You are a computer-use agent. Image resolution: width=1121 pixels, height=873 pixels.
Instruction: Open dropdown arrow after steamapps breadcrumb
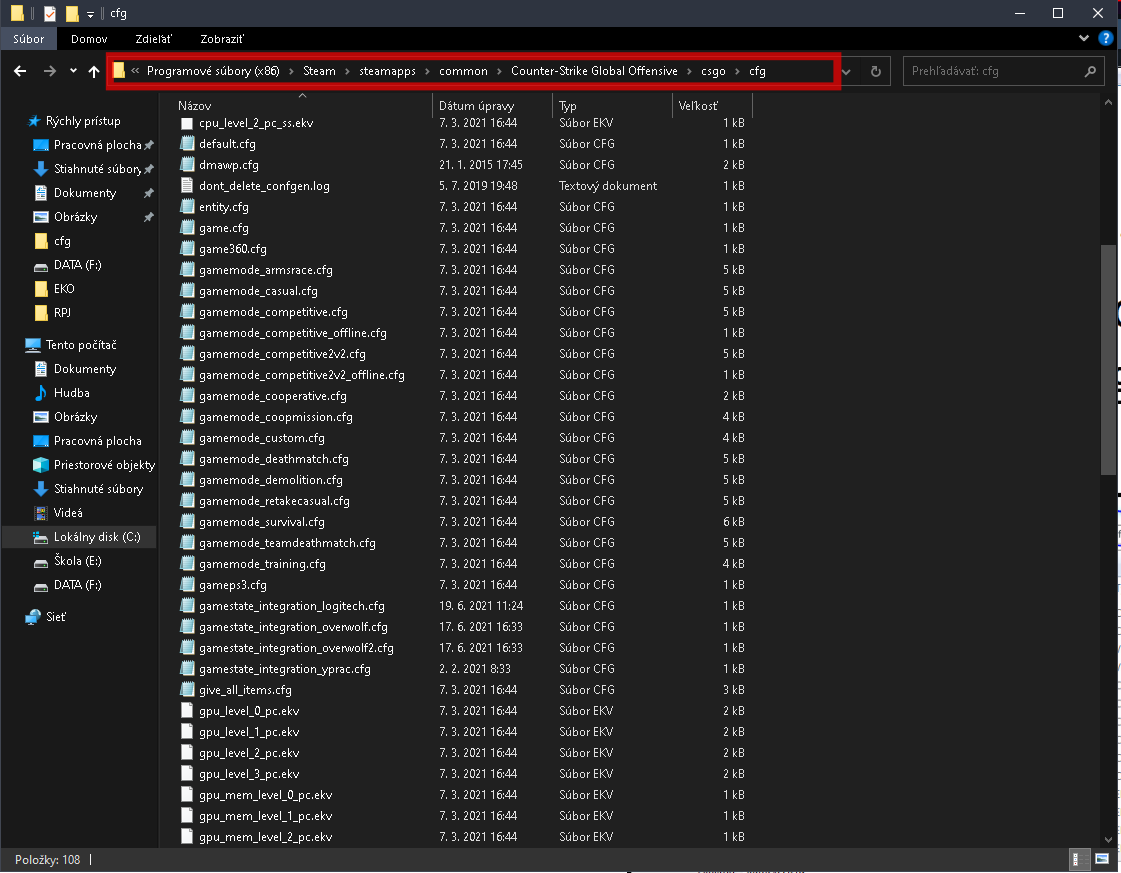pos(427,71)
